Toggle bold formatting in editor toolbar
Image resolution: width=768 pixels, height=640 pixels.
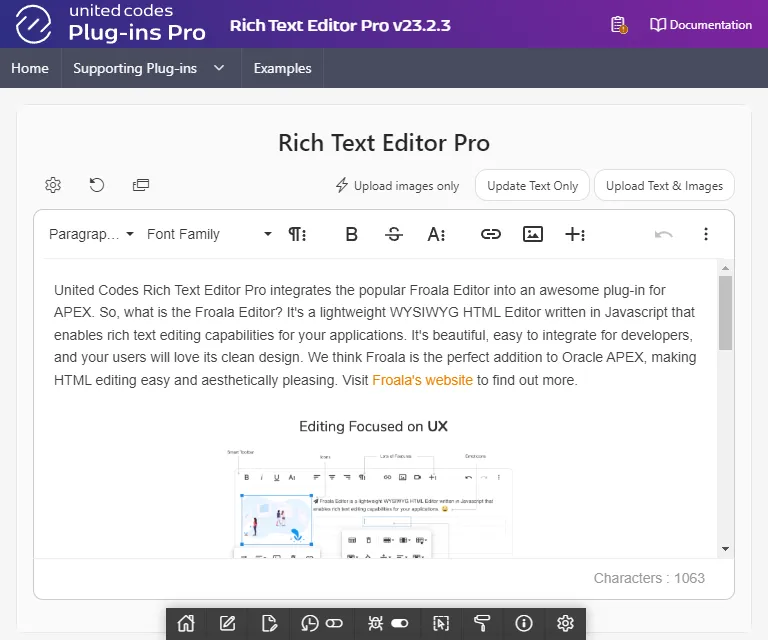[x=351, y=234]
